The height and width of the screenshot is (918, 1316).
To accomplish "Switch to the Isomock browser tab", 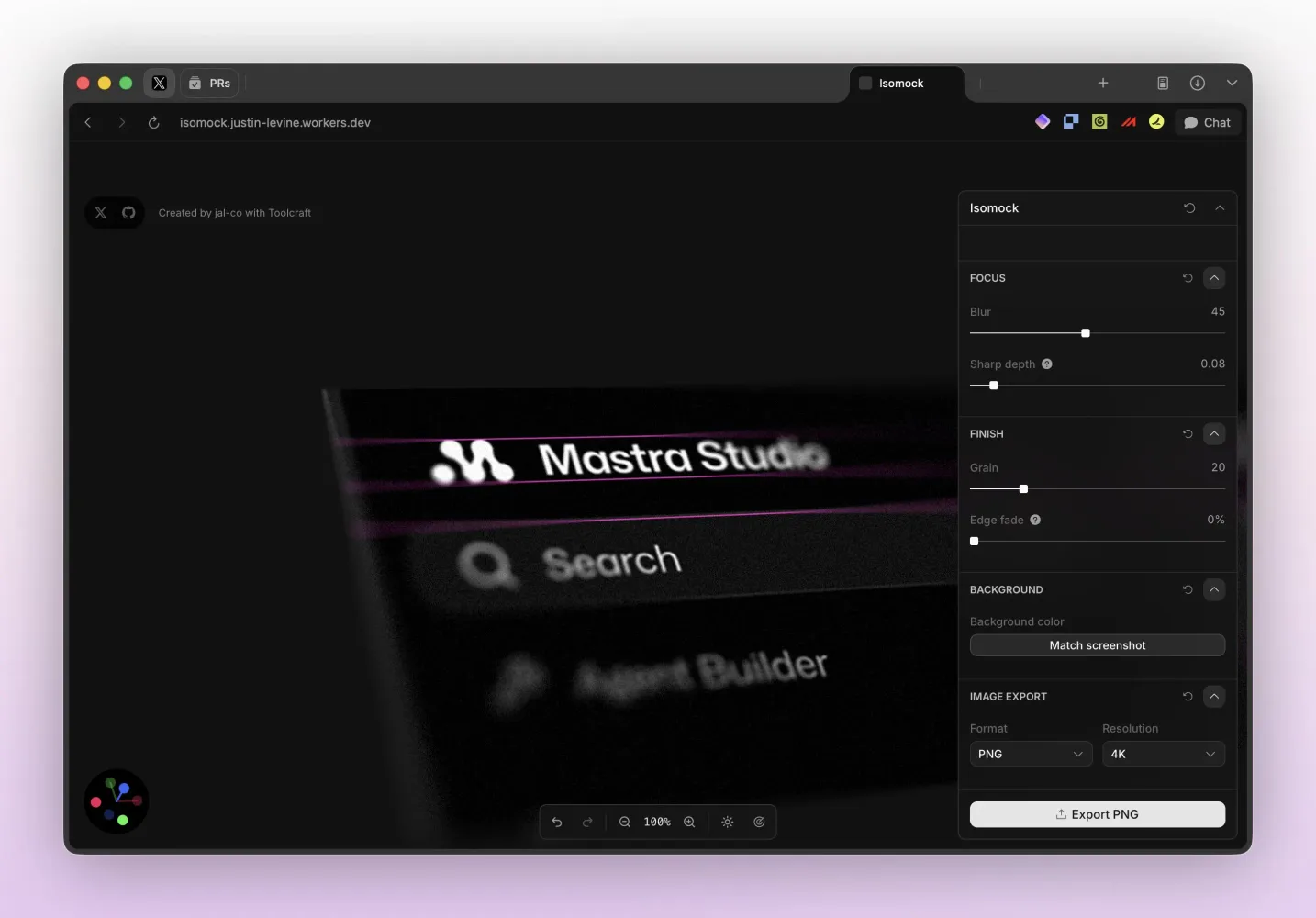I will point(907,84).
